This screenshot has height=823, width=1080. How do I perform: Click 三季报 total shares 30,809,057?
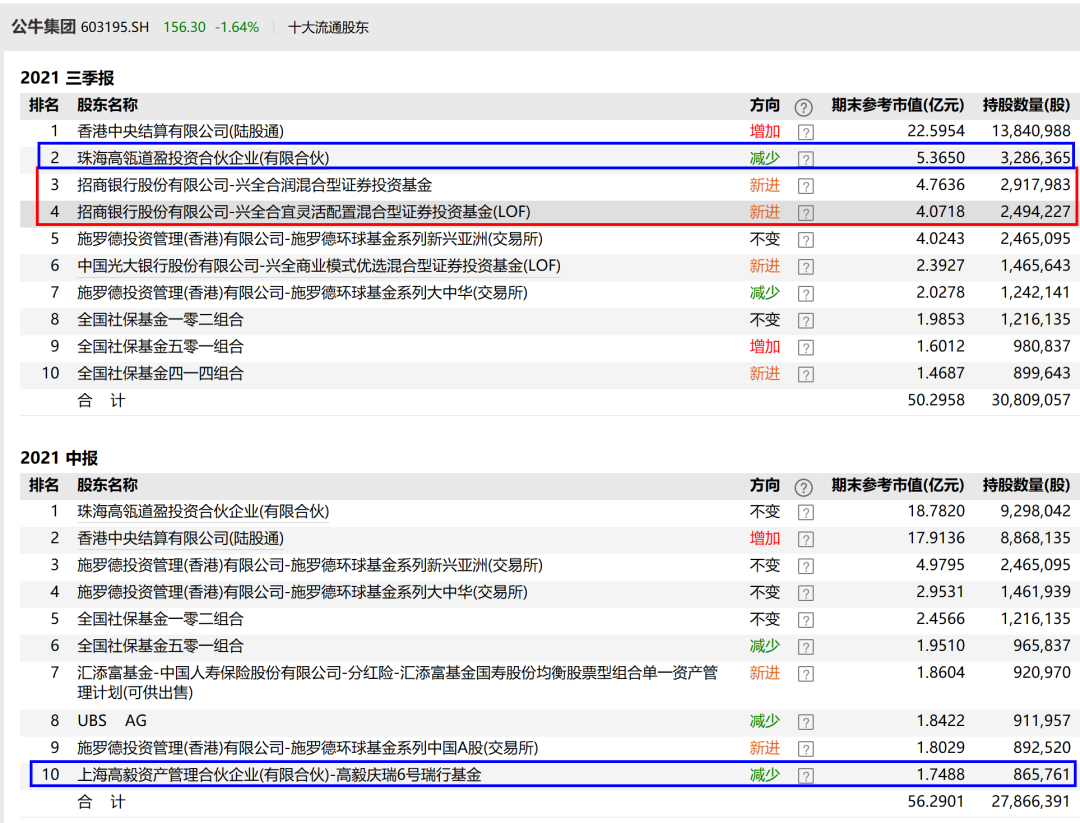tap(1031, 400)
